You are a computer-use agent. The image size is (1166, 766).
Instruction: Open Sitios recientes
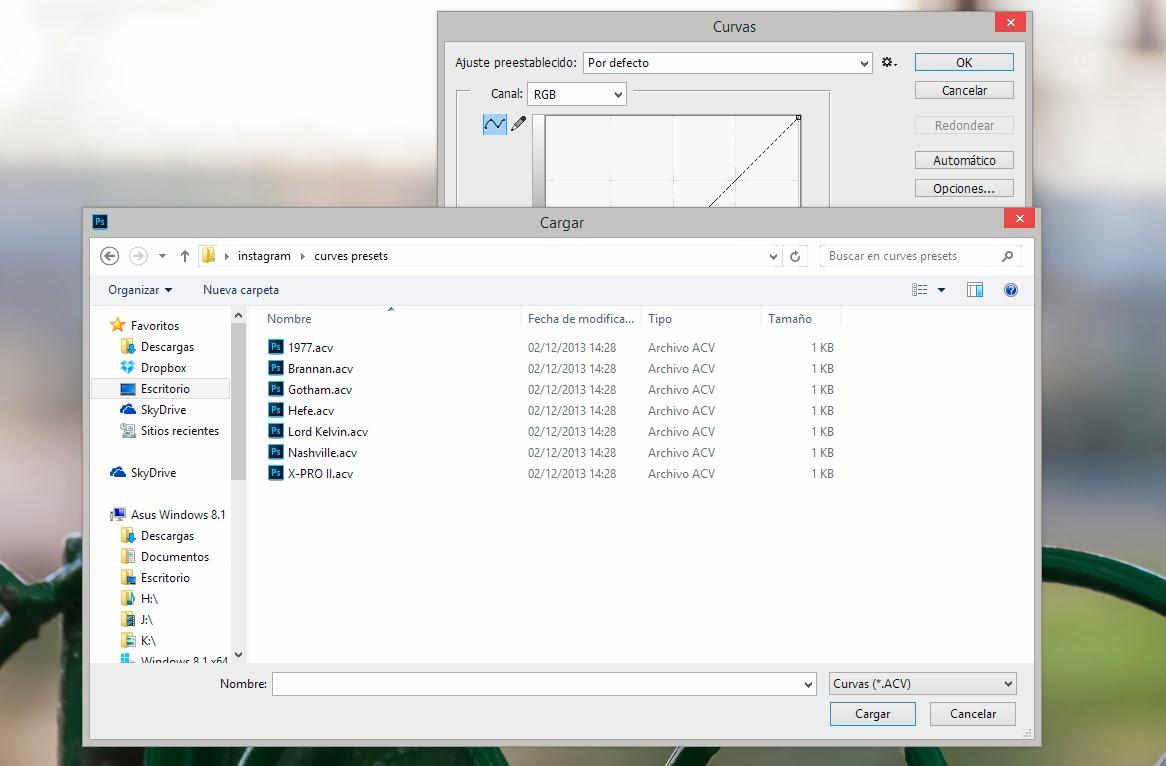pos(170,431)
